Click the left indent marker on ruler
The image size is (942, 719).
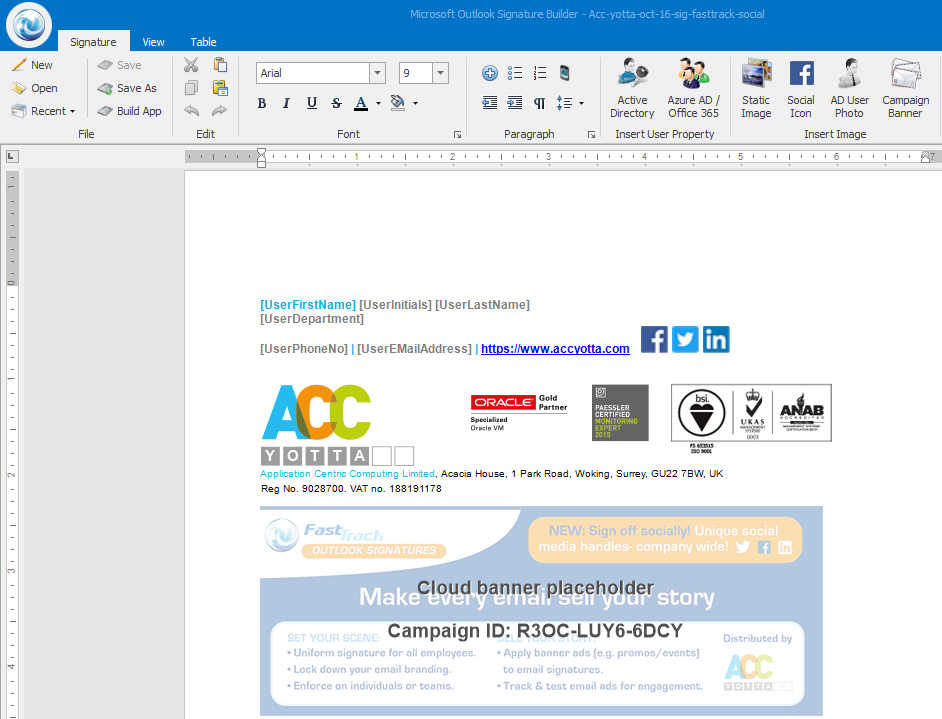261,158
